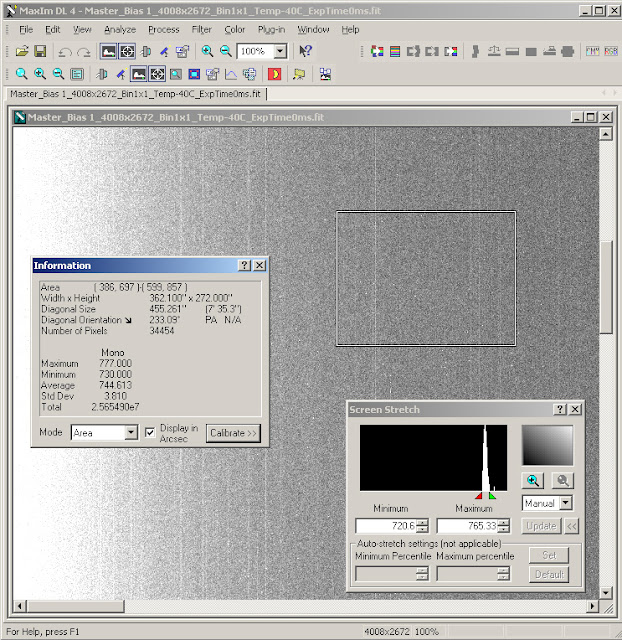Uncheck the Display in Arcsec checkbox
The width and height of the screenshot is (622, 640).
150,432
